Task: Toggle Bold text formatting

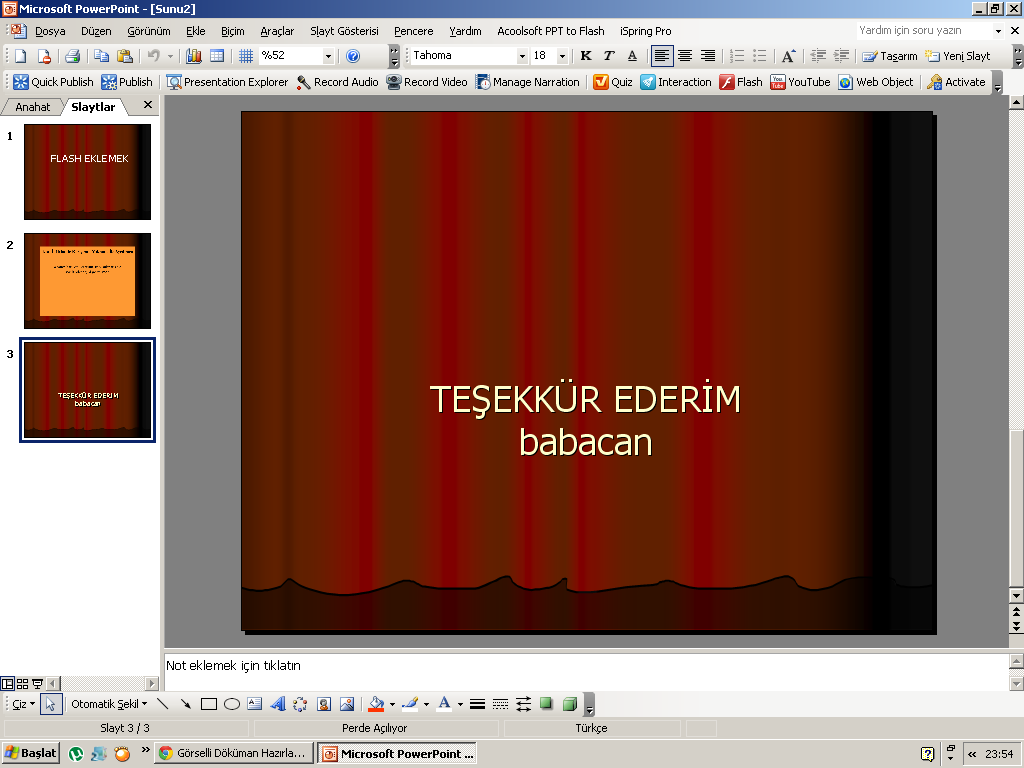Action: (x=586, y=56)
